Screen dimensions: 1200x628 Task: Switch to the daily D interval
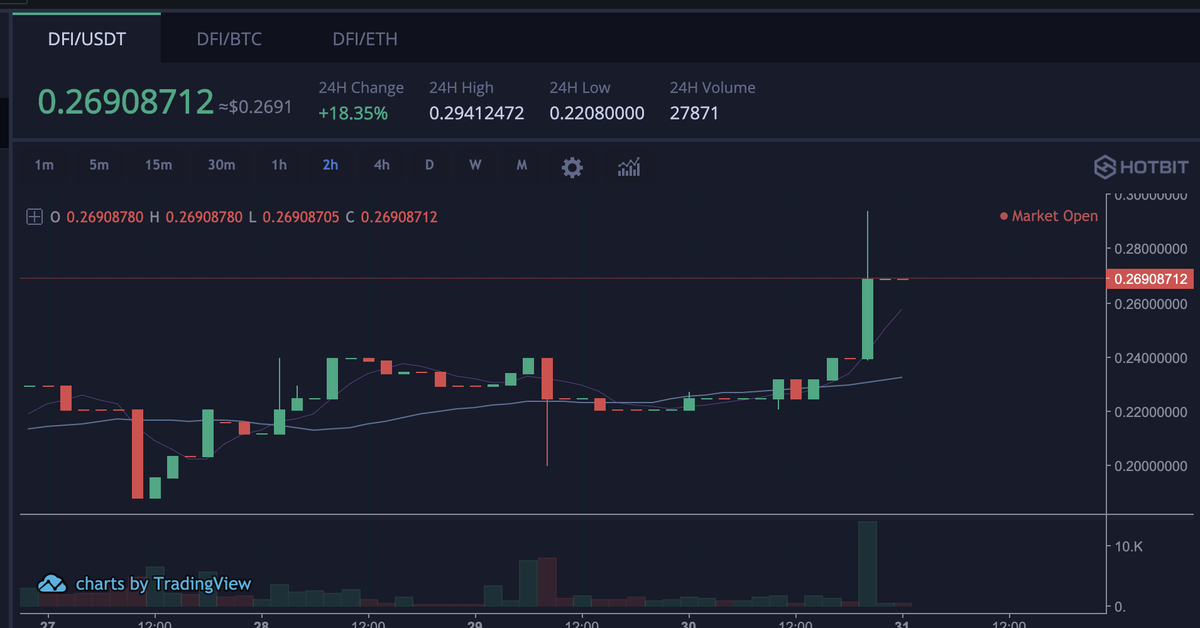click(x=429, y=166)
